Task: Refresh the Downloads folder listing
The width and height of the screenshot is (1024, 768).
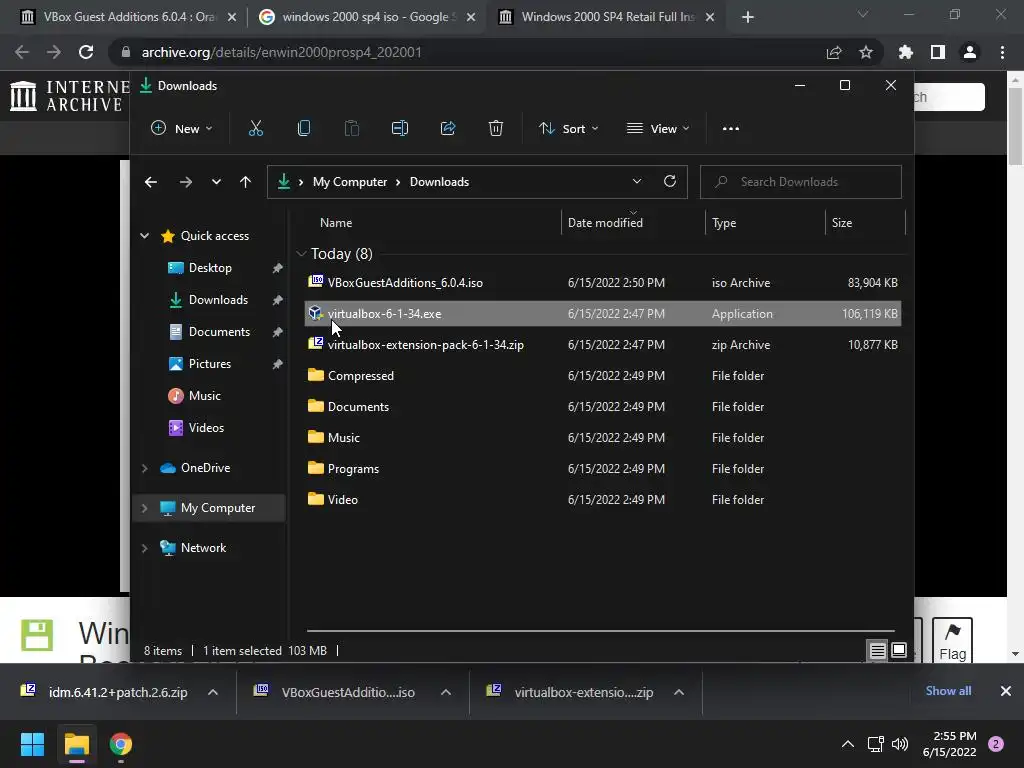Action: point(670,182)
